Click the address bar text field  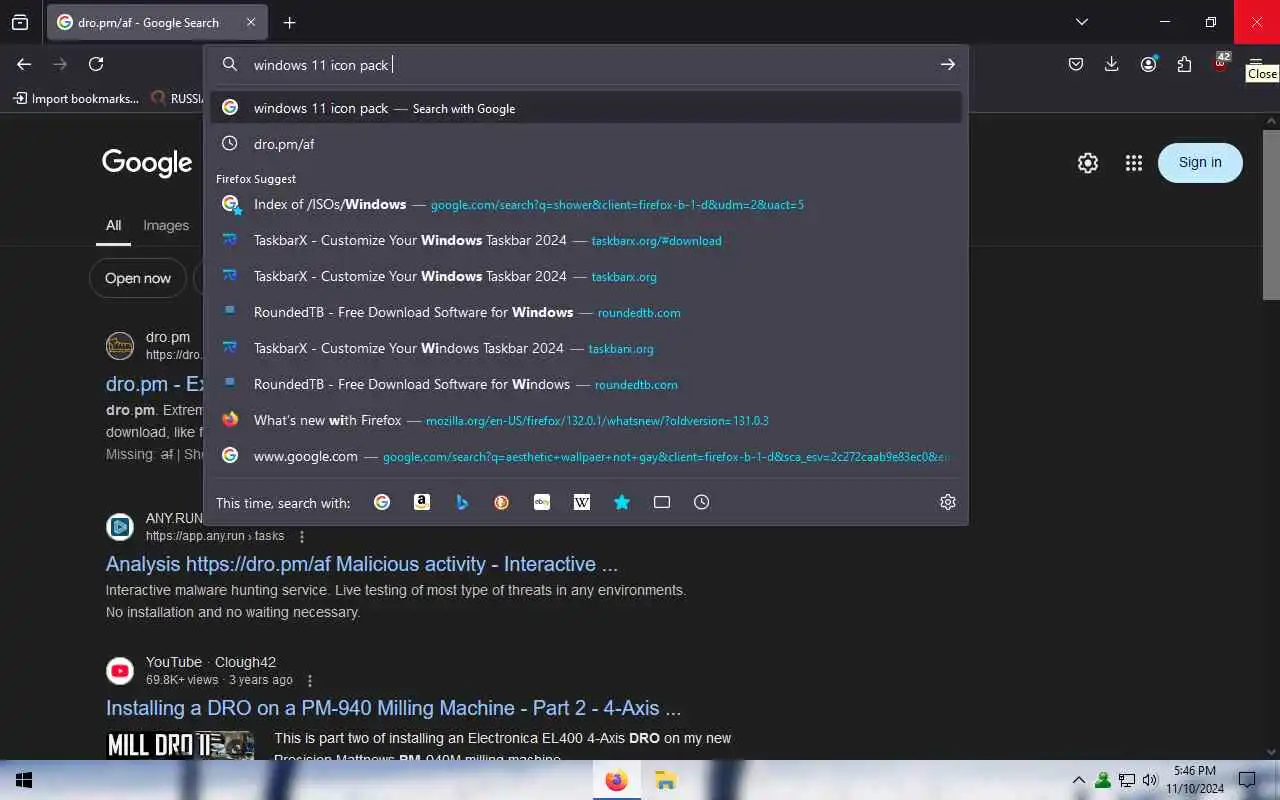coord(590,65)
